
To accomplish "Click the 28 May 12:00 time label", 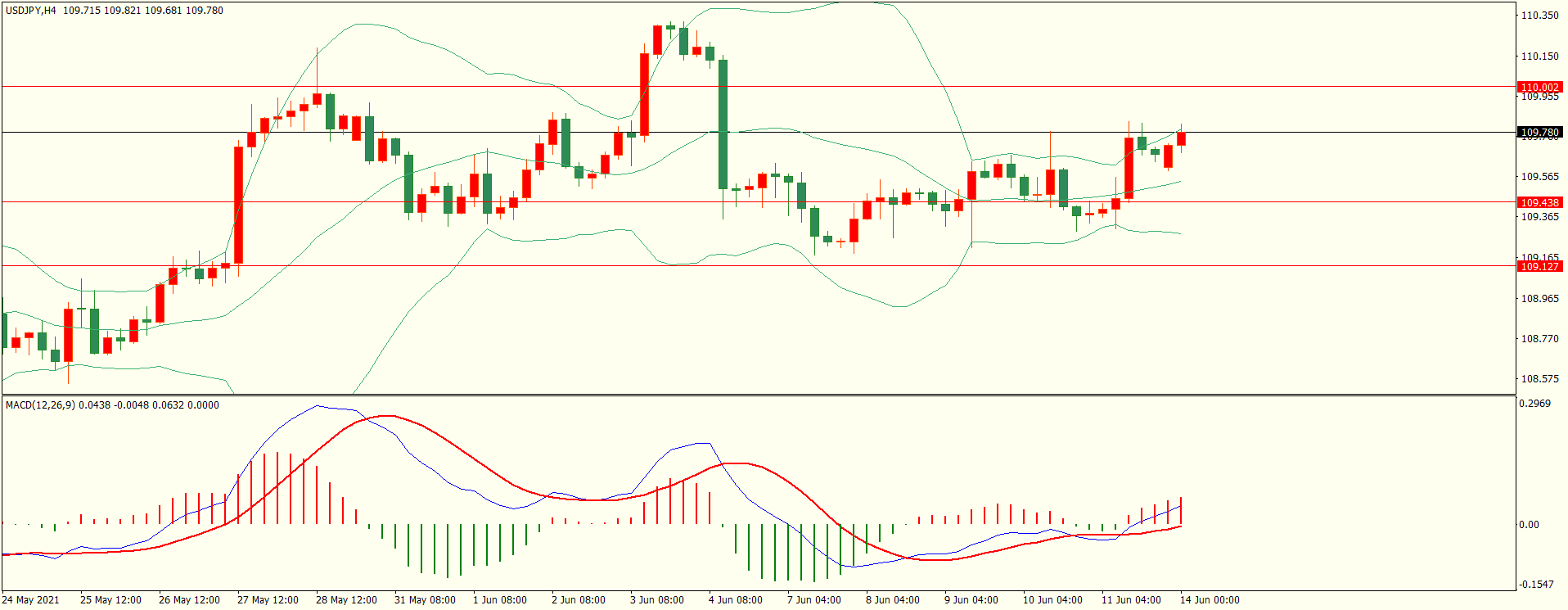I will tap(346, 600).
